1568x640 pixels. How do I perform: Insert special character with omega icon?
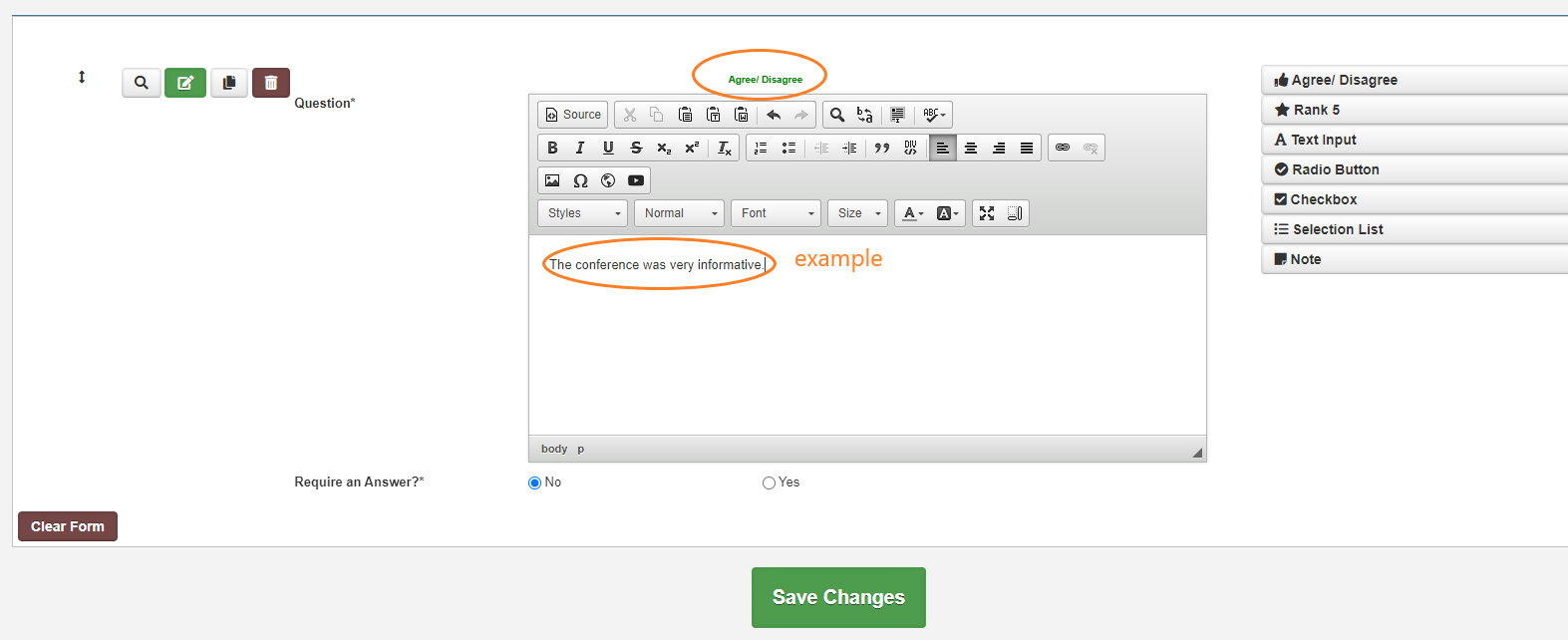pos(580,180)
